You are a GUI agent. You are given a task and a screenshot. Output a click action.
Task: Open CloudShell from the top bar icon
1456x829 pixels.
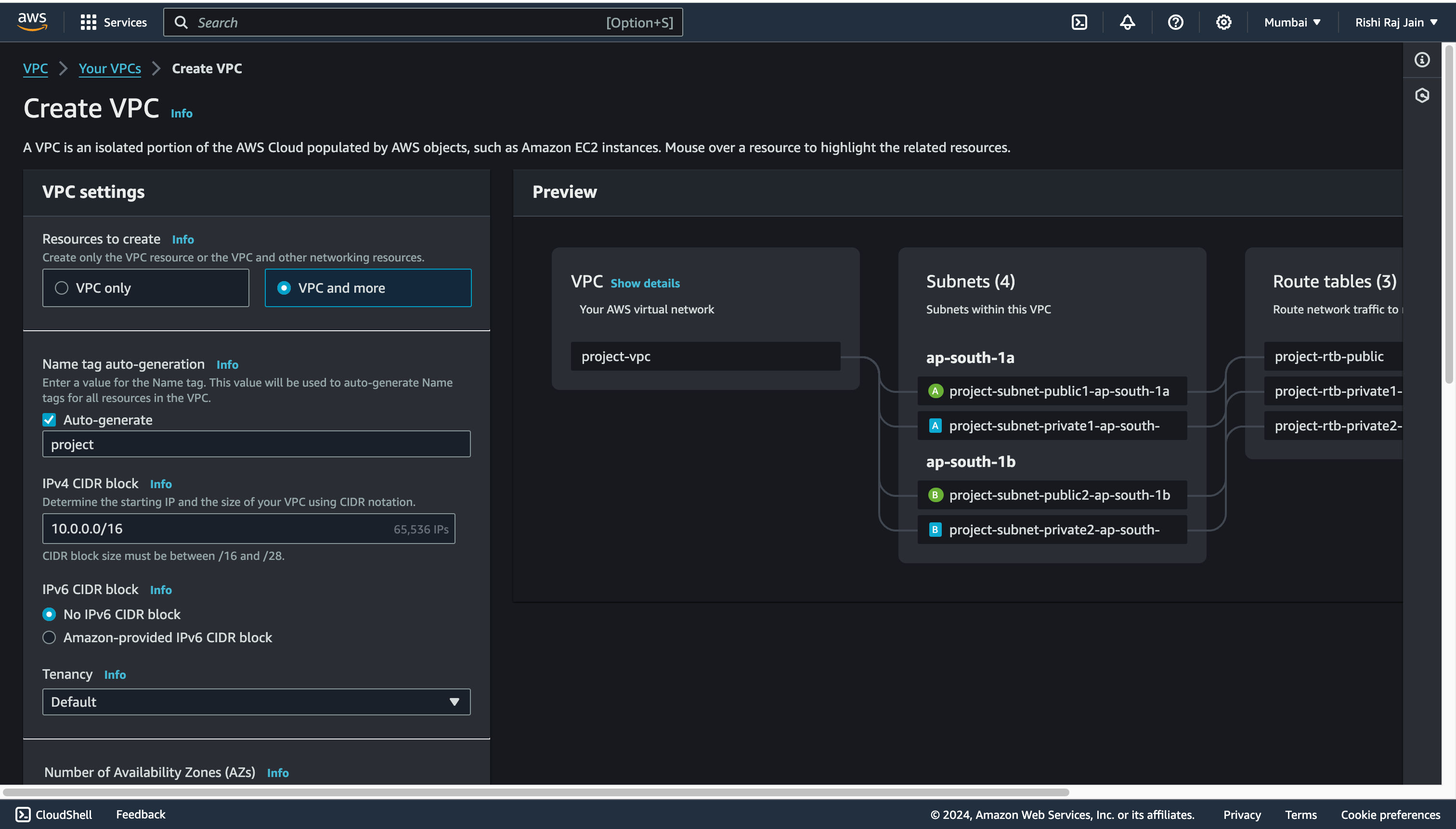click(x=1079, y=22)
